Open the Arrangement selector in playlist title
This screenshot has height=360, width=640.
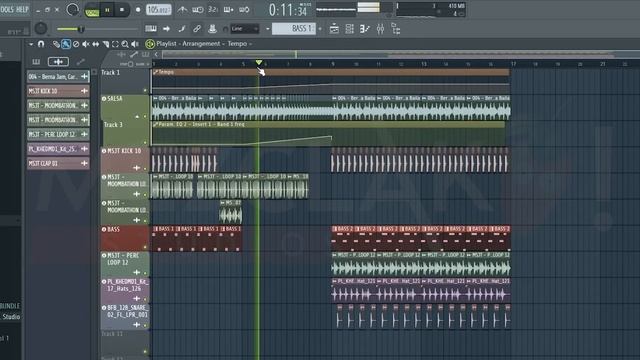201,44
